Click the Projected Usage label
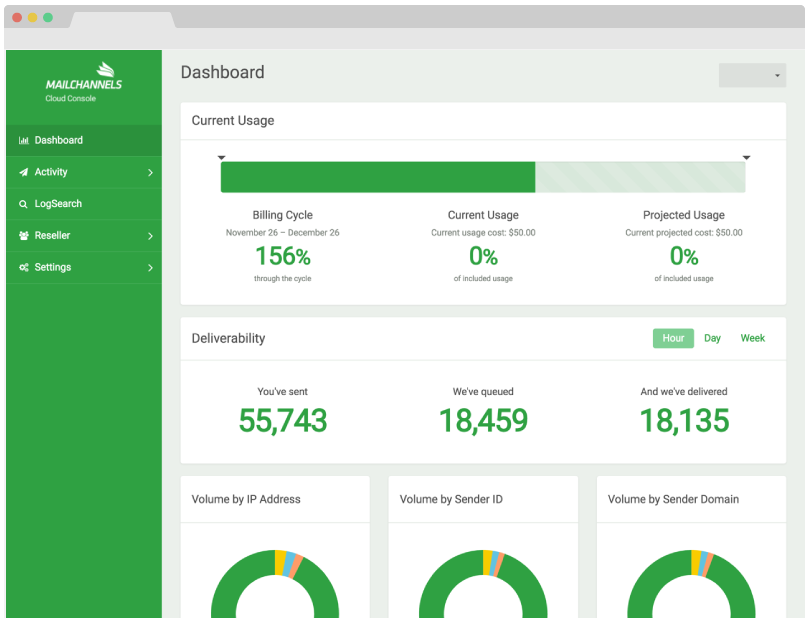The image size is (810, 618). tap(684, 215)
